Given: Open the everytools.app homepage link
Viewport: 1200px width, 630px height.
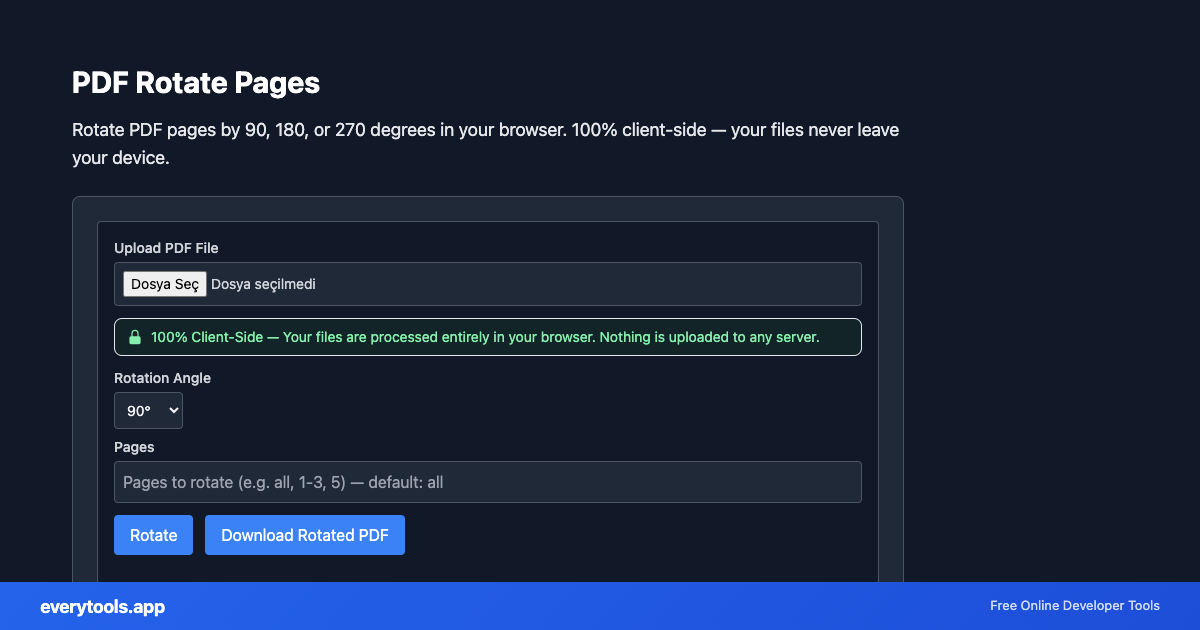Looking at the screenshot, I should (102, 606).
